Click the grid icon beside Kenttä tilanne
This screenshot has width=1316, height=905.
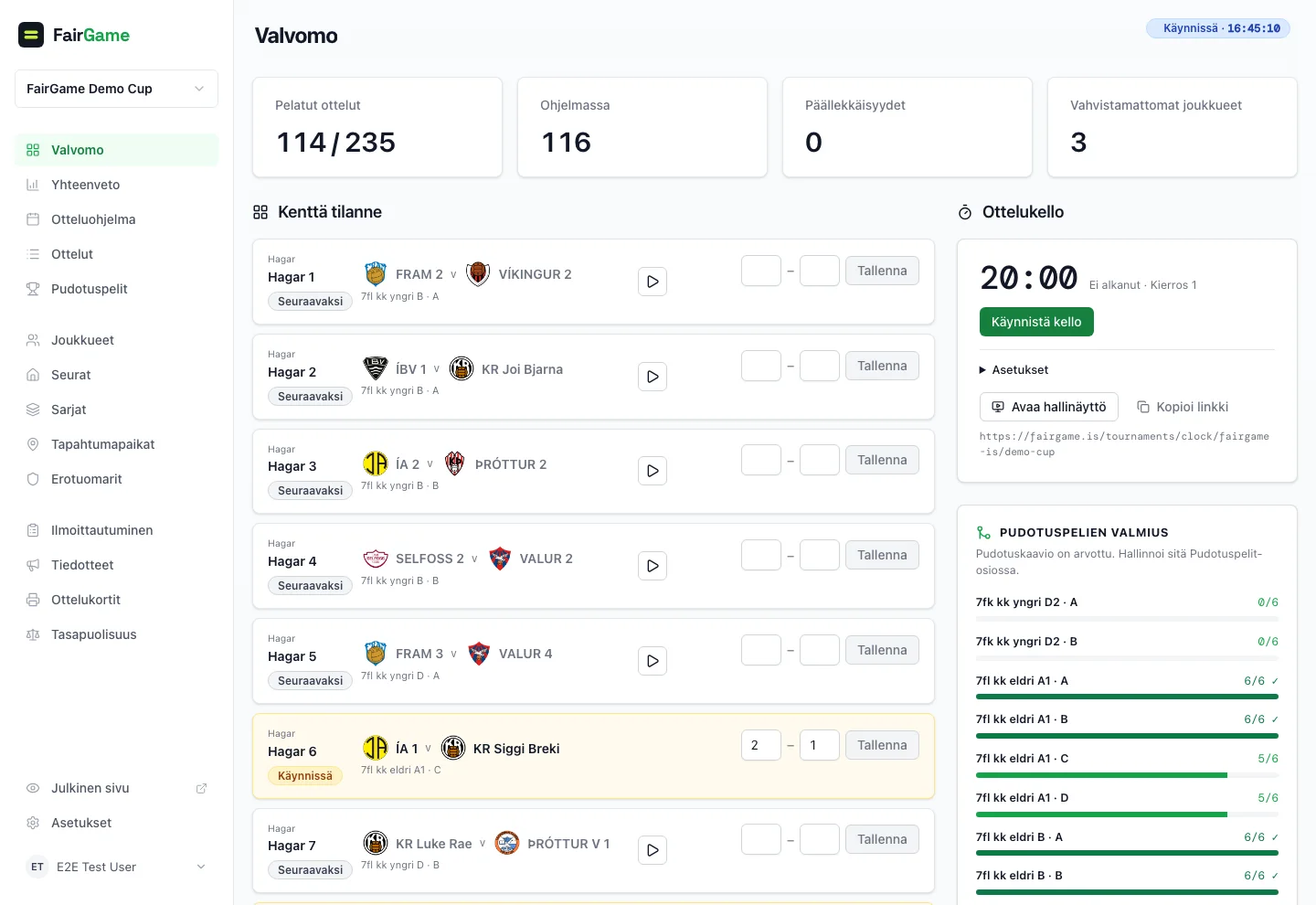tap(260, 212)
